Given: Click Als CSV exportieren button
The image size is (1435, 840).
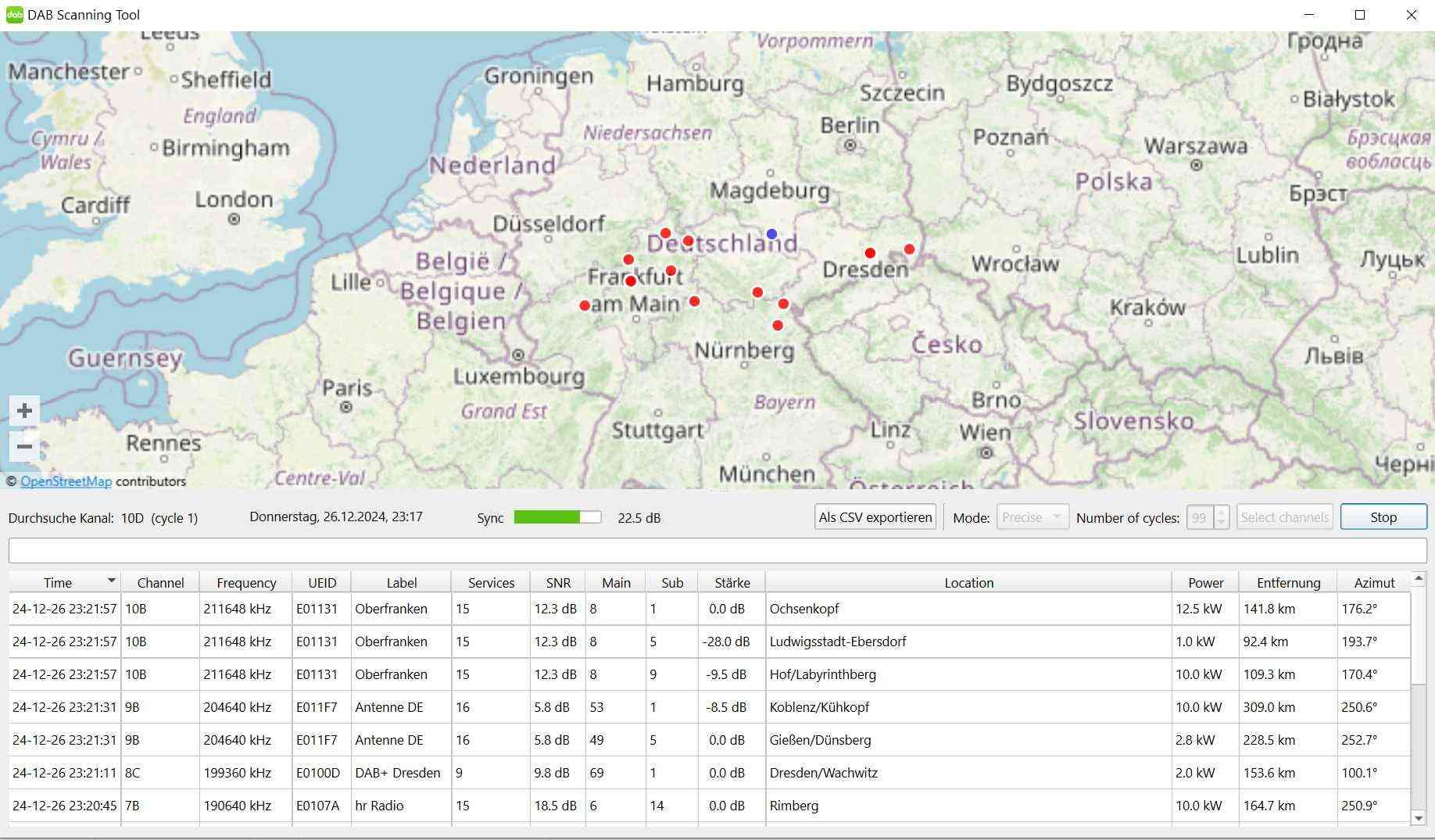Looking at the screenshot, I should (x=875, y=517).
